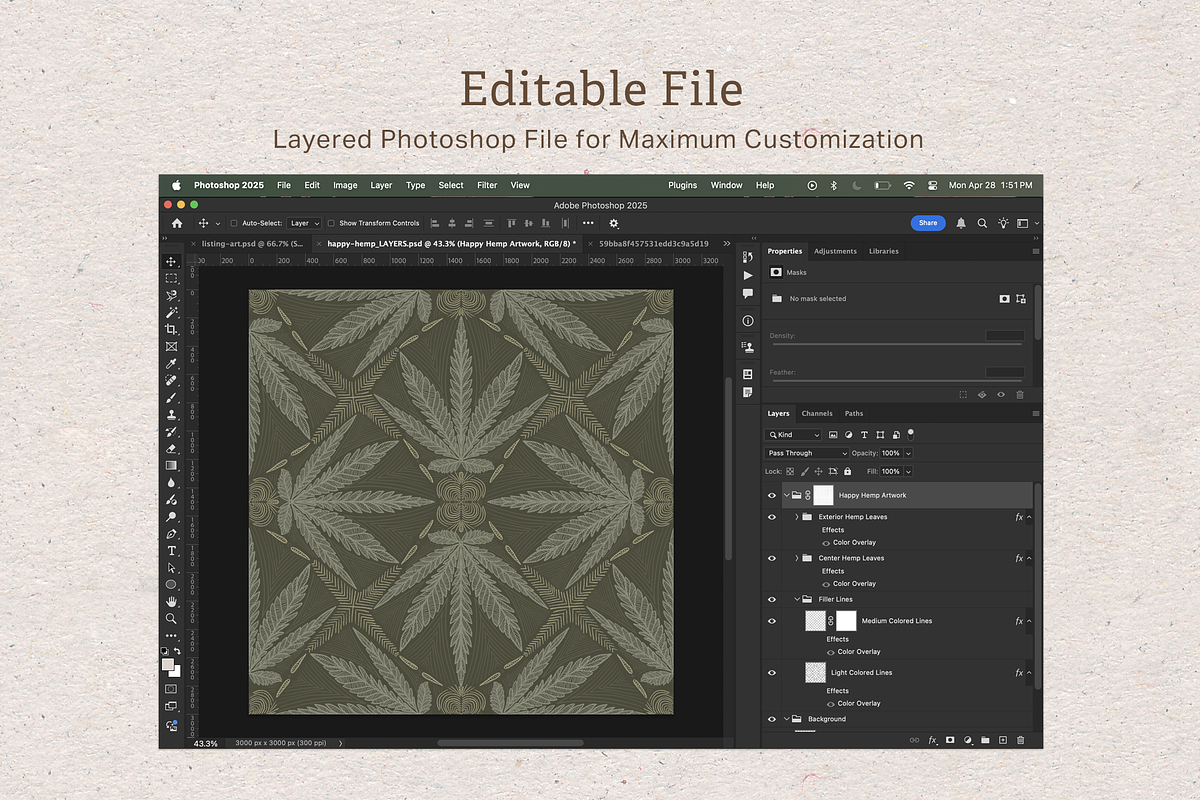Add layer mask icon in Layers panel
This screenshot has width=1200, height=800.
(x=950, y=740)
